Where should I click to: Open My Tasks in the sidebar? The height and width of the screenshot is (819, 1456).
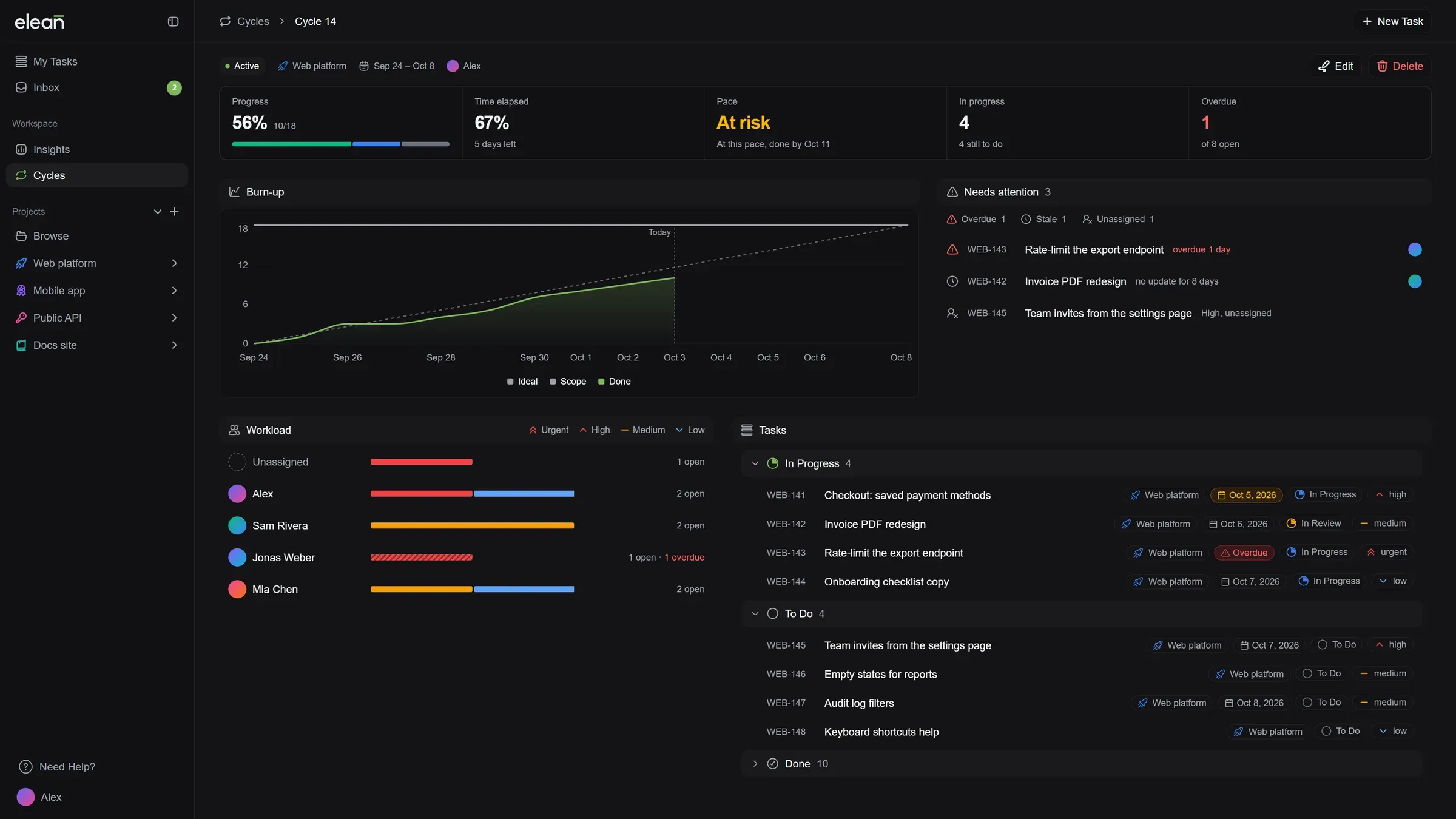[x=97, y=62]
